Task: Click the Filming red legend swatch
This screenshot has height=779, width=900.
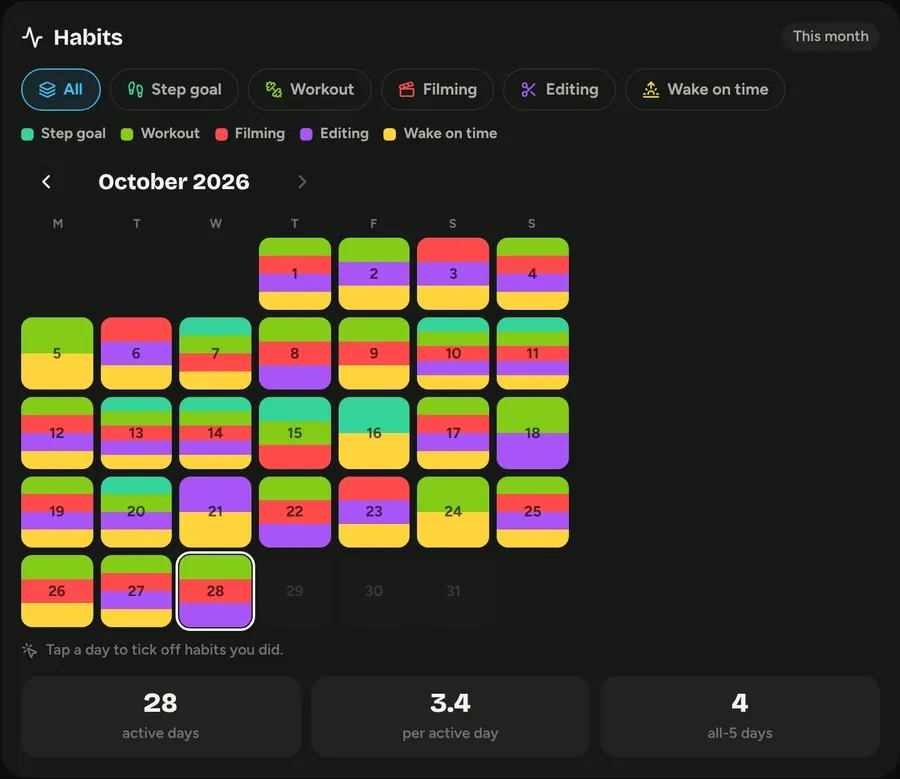Action: pos(222,134)
